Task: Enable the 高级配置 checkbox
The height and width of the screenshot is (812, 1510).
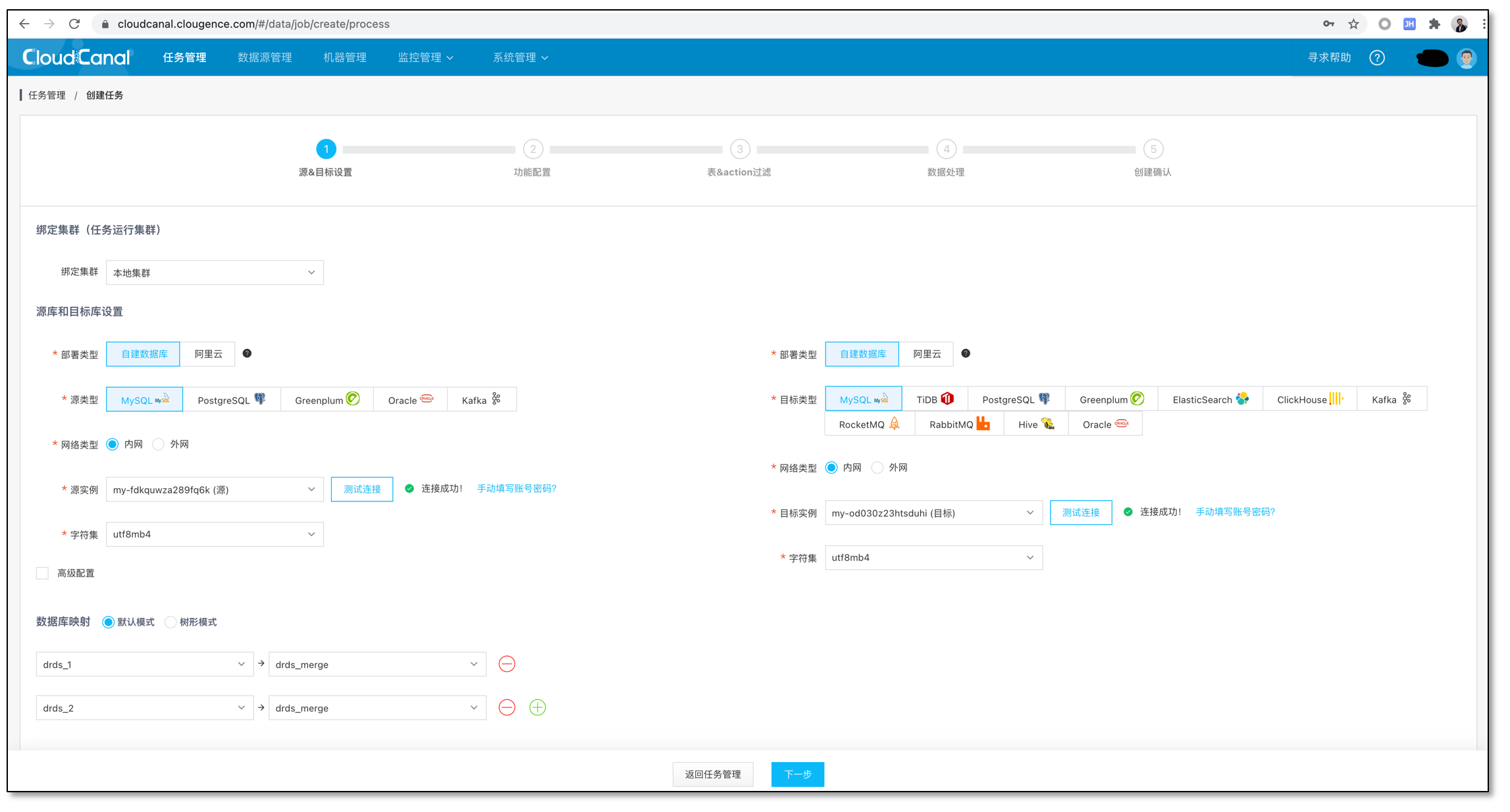Action: (x=43, y=573)
